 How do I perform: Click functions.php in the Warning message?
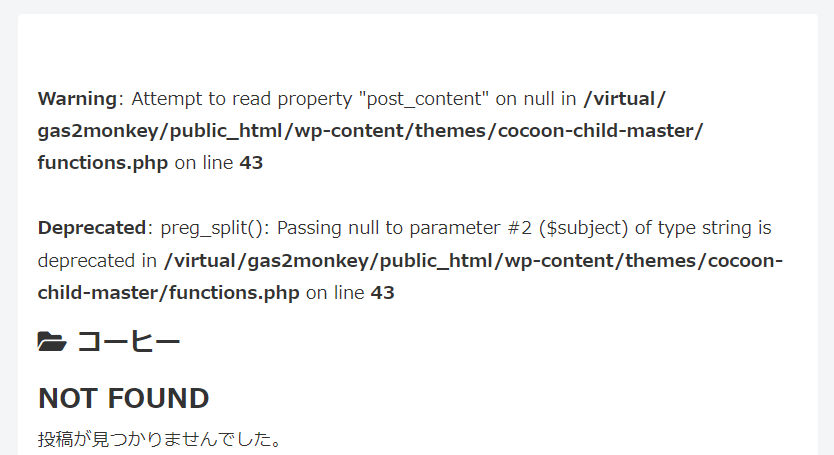(x=103, y=163)
